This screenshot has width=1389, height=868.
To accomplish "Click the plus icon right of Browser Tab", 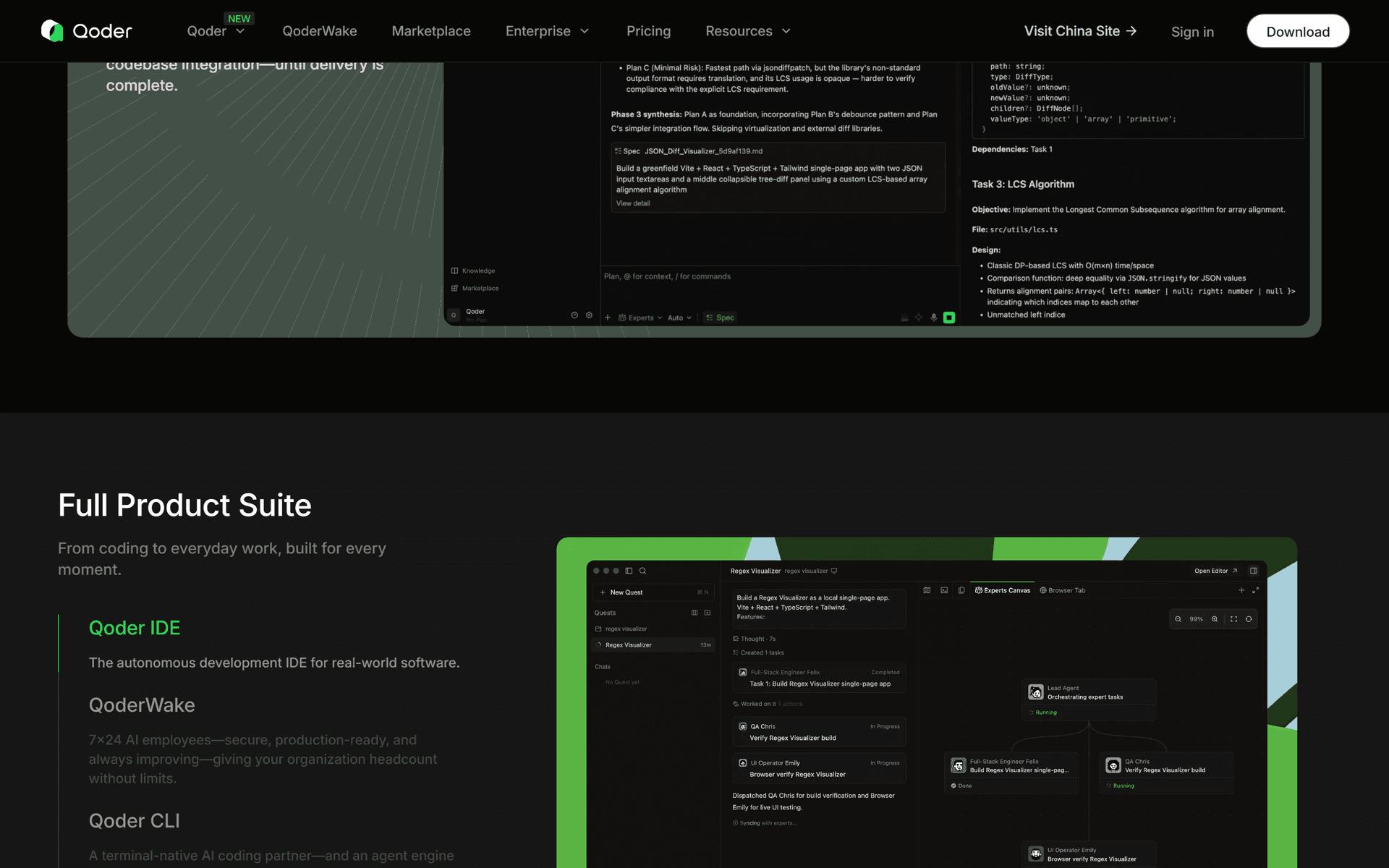I will [x=1241, y=590].
